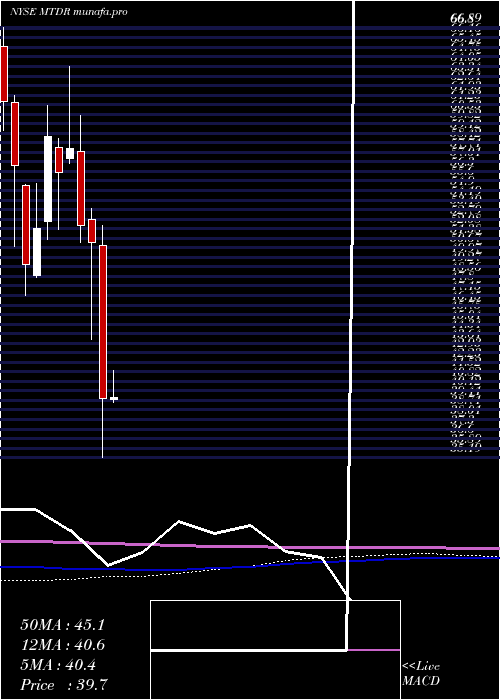The image size is (500, 700).
Task: Click the small doji candle at far right
Action: point(114,398)
